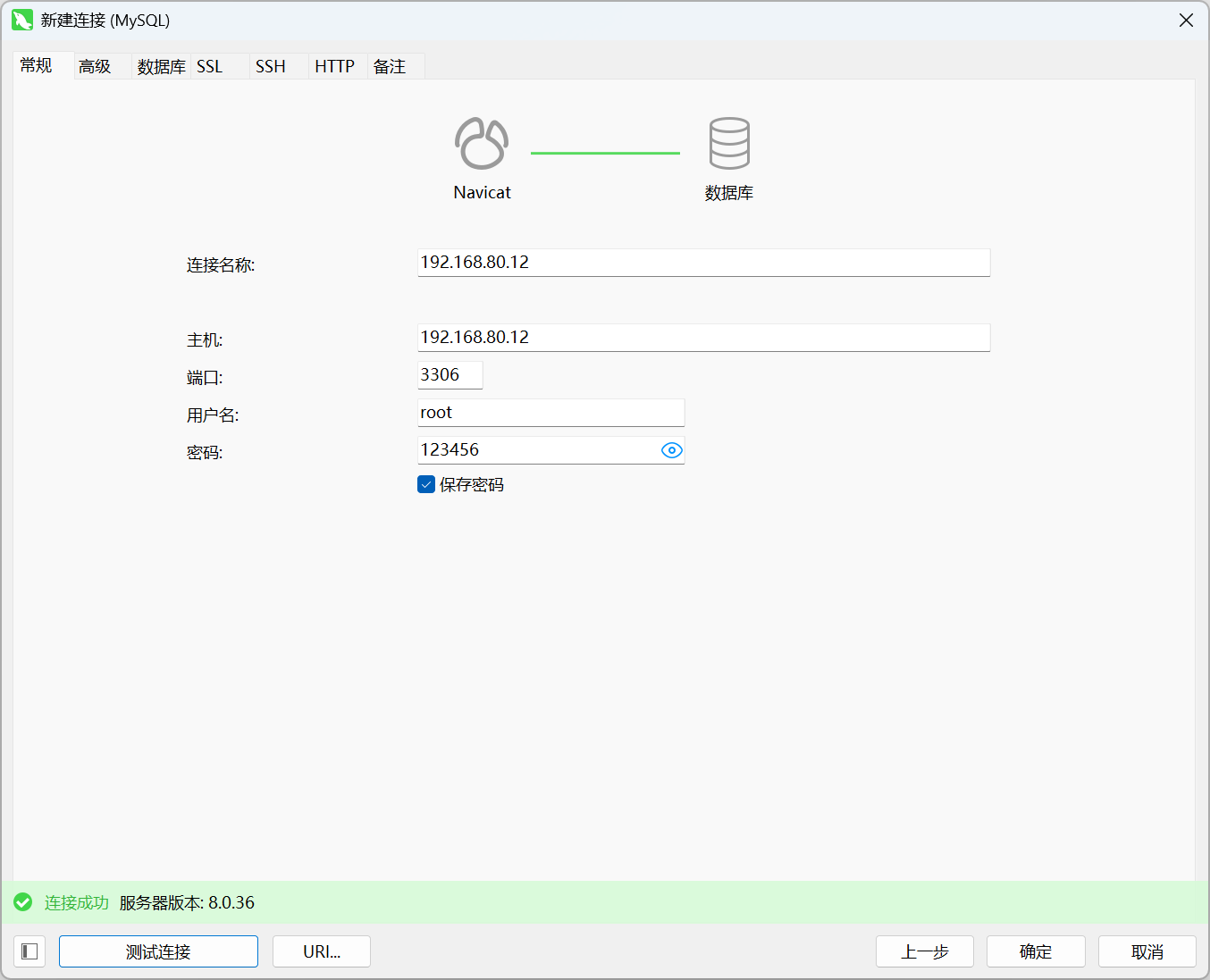The width and height of the screenshot is (1210, 980).
Task: Switch to the SSL tab
Action: coord(210,66)
